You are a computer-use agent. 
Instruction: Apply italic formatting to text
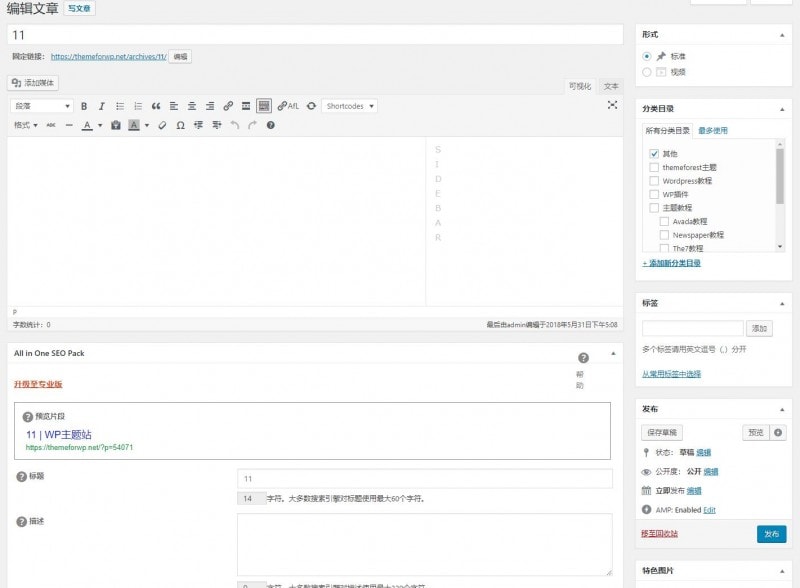pos(101,106)
